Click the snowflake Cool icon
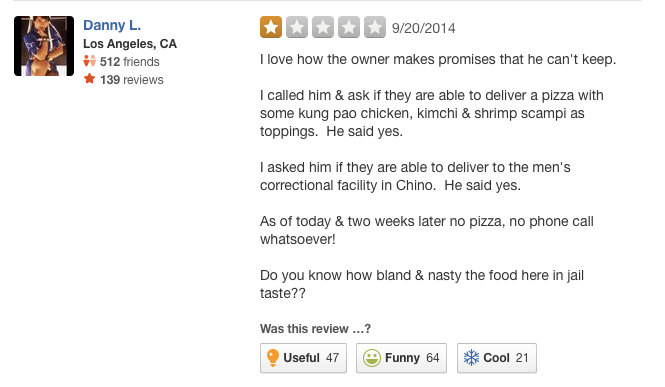Image resolution: width=665 pixels, height=387 pixels. click(471, 358)
